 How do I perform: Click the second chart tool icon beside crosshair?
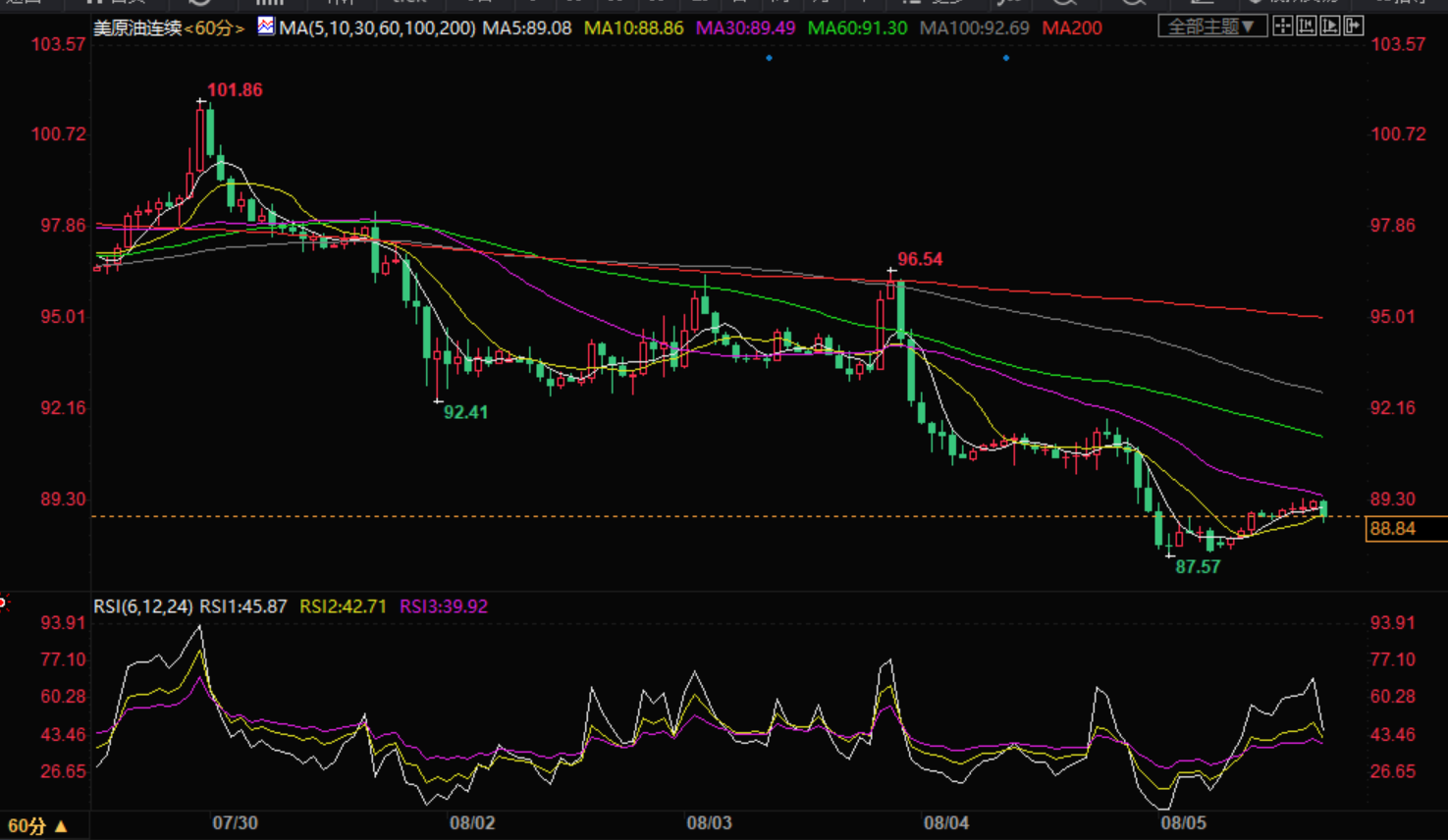(x=1306, y=26)
